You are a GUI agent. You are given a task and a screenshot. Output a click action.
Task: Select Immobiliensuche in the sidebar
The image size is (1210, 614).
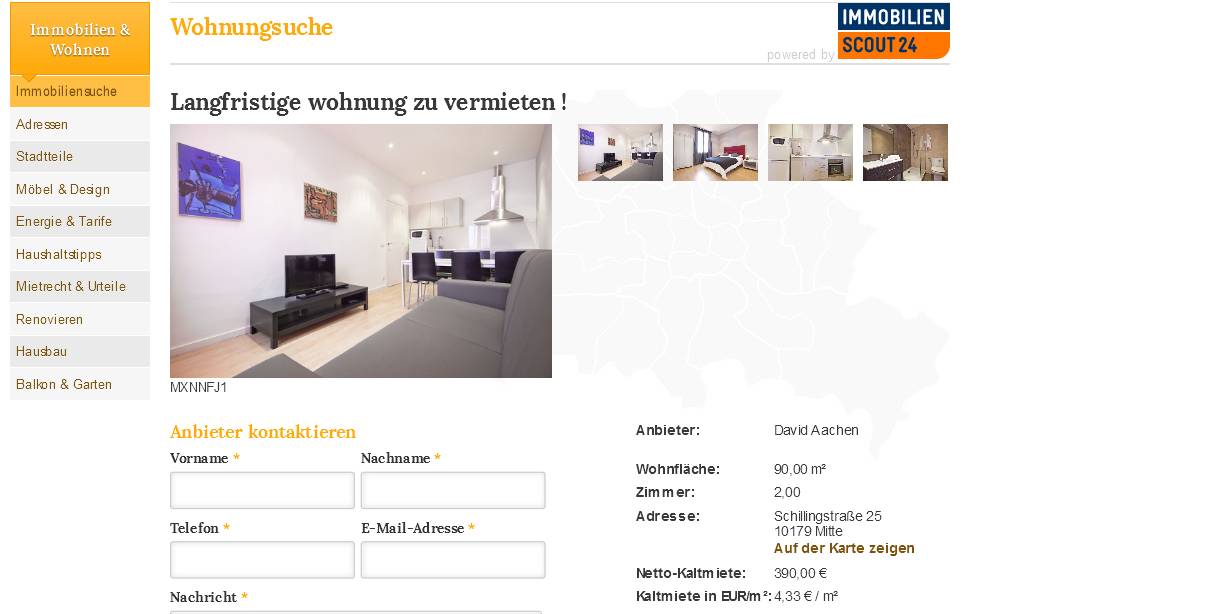click(x=80, y=91)
